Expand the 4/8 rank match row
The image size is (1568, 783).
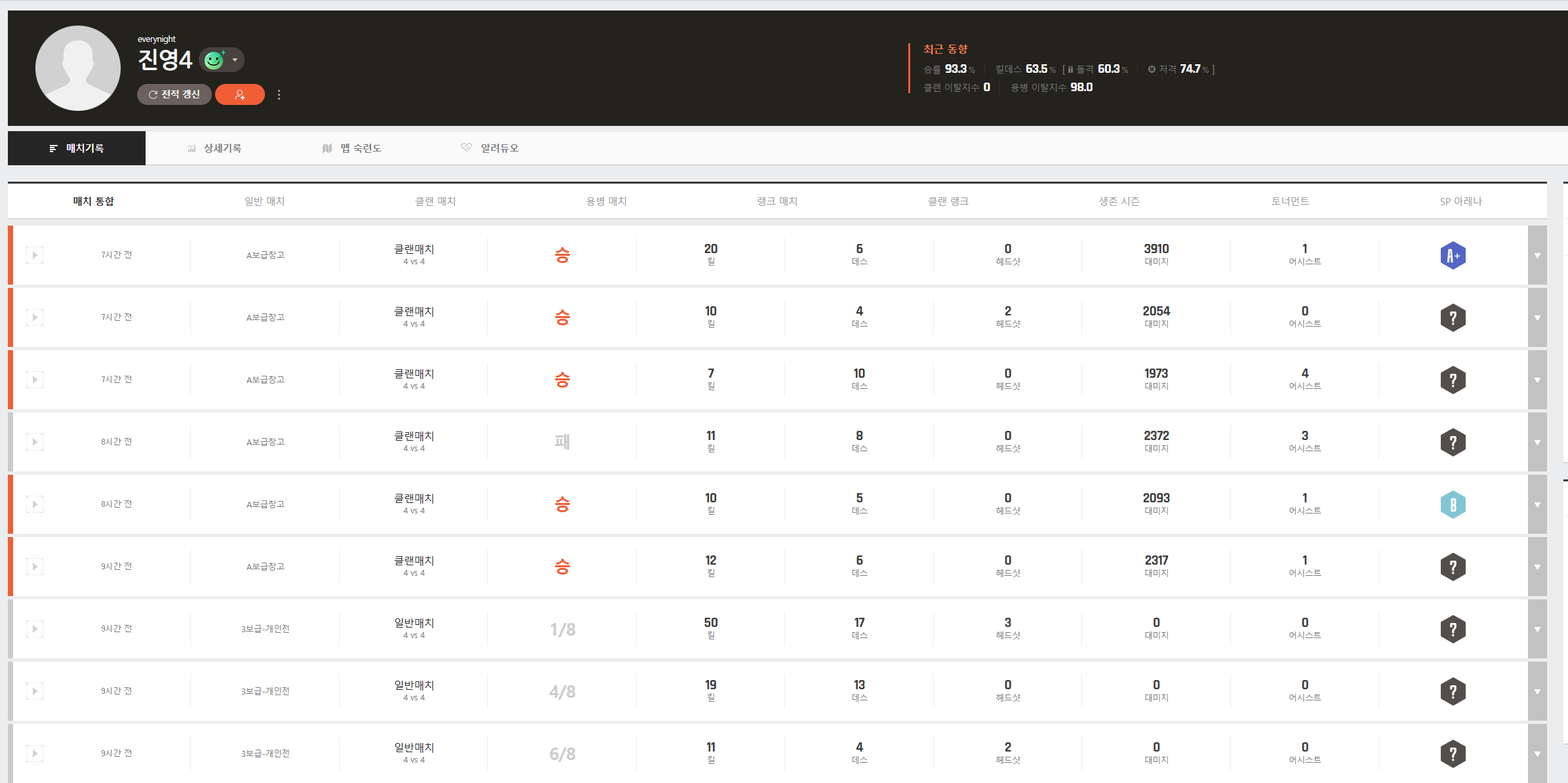(1537, 692)
